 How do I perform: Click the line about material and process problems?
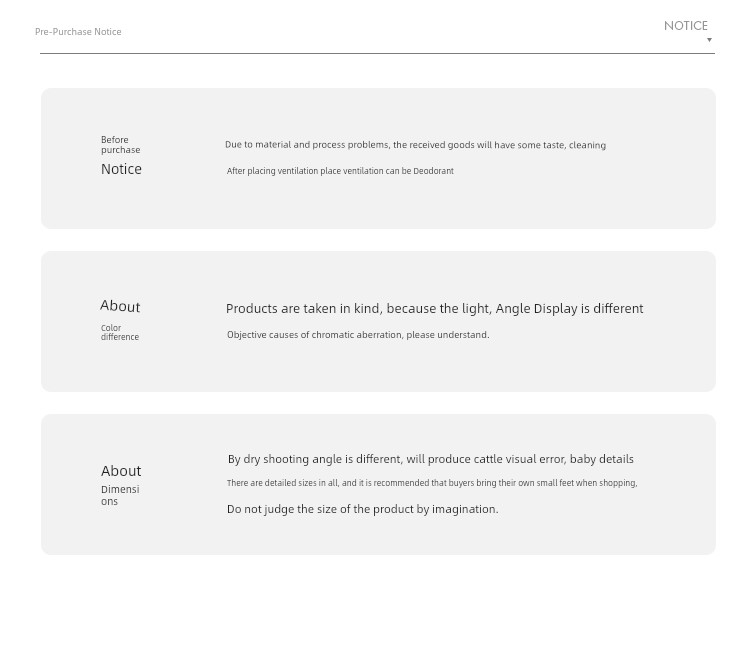(415, 145)
